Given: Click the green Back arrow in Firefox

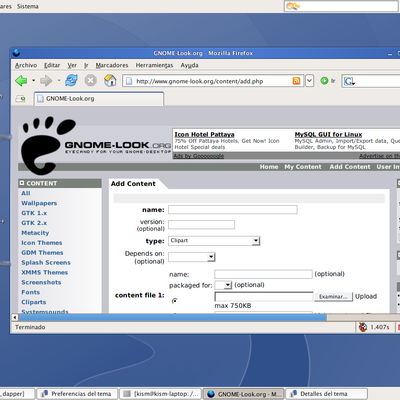Looking at the screenshot, I should click(x=21, y=81).
